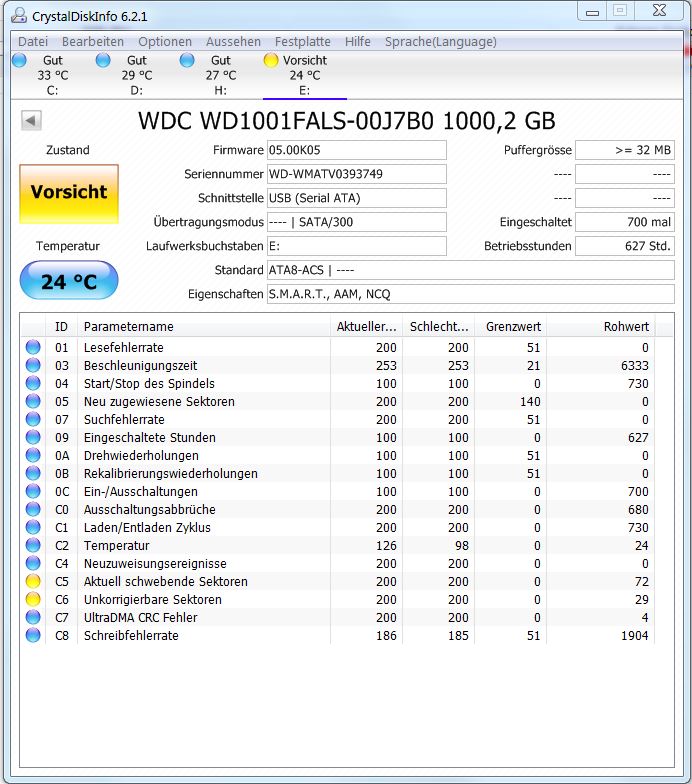Click the Eigenschaften field
The height and width of the screenshot is (784, 692).
pos(470,294)
